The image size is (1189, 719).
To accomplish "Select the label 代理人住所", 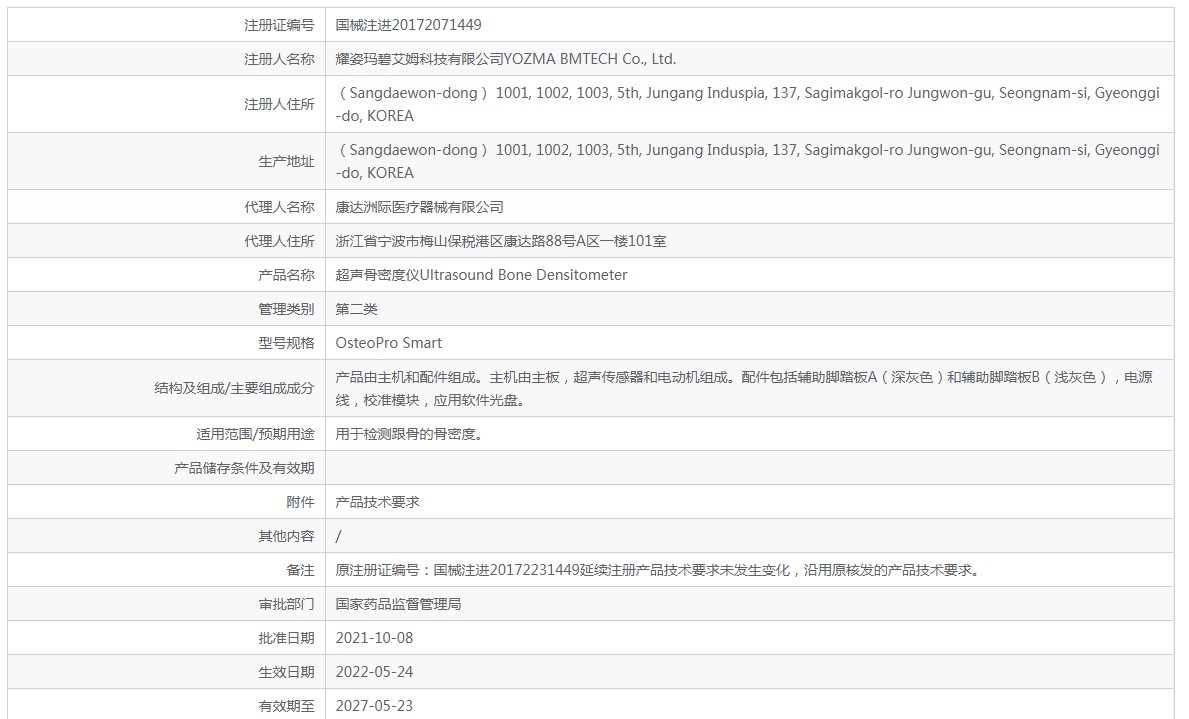I will point(279,241).
